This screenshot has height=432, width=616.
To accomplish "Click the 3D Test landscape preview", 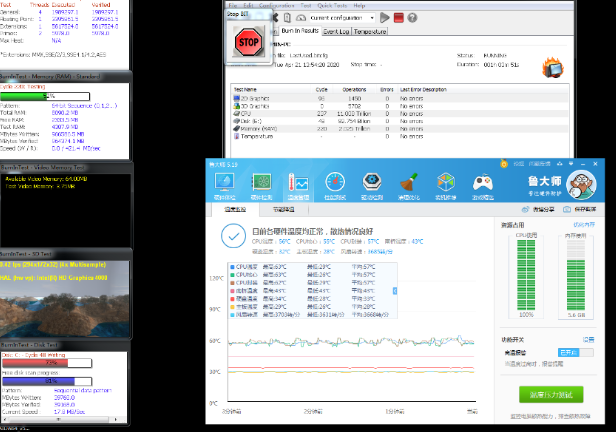I will pyautogui.click(x=65, y=299).
